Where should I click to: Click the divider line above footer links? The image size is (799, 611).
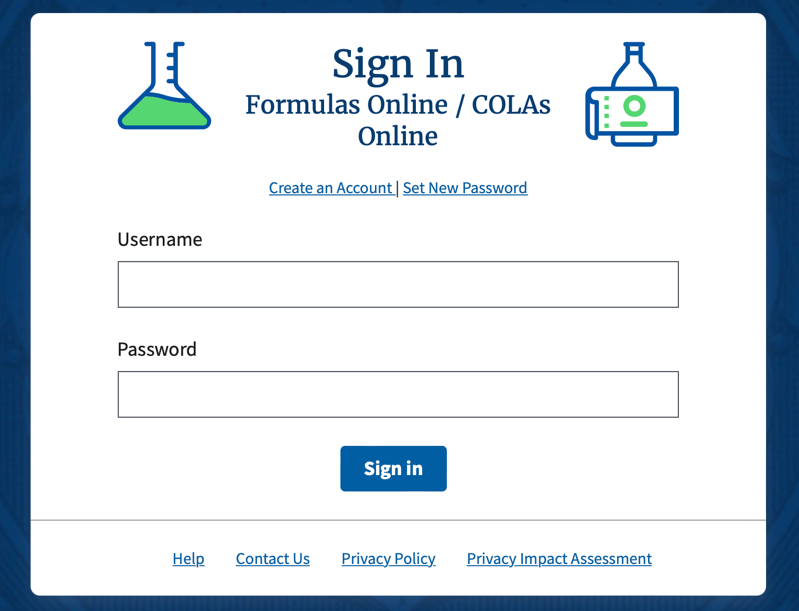(x=398, y=521)
